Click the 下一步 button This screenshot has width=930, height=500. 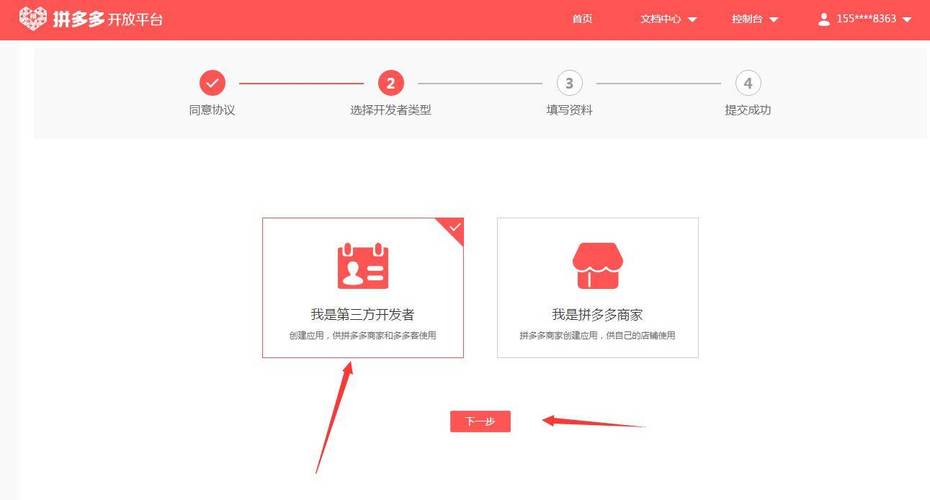tap(480, 421)
